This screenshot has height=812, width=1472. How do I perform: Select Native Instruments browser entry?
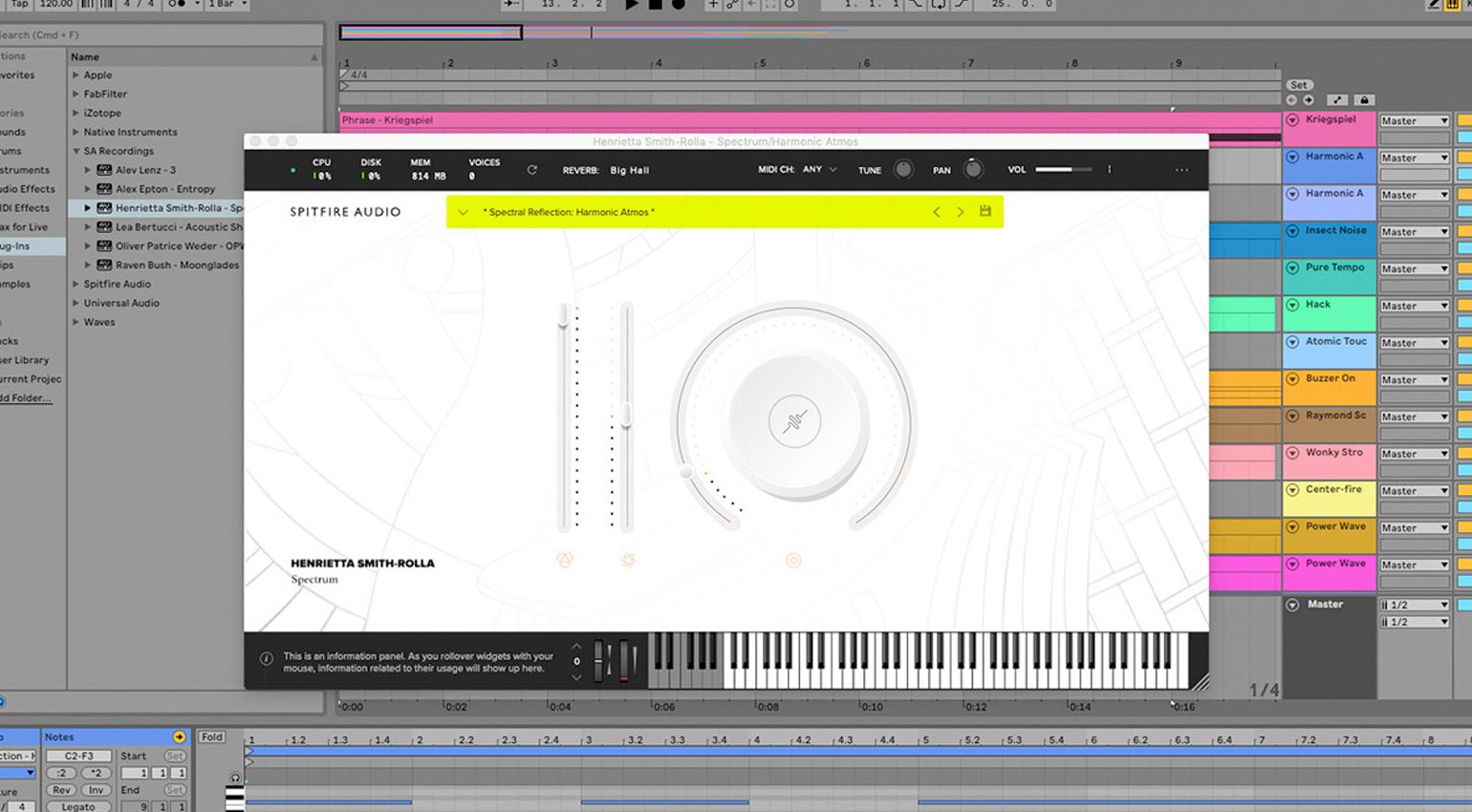tap(130, 132)
